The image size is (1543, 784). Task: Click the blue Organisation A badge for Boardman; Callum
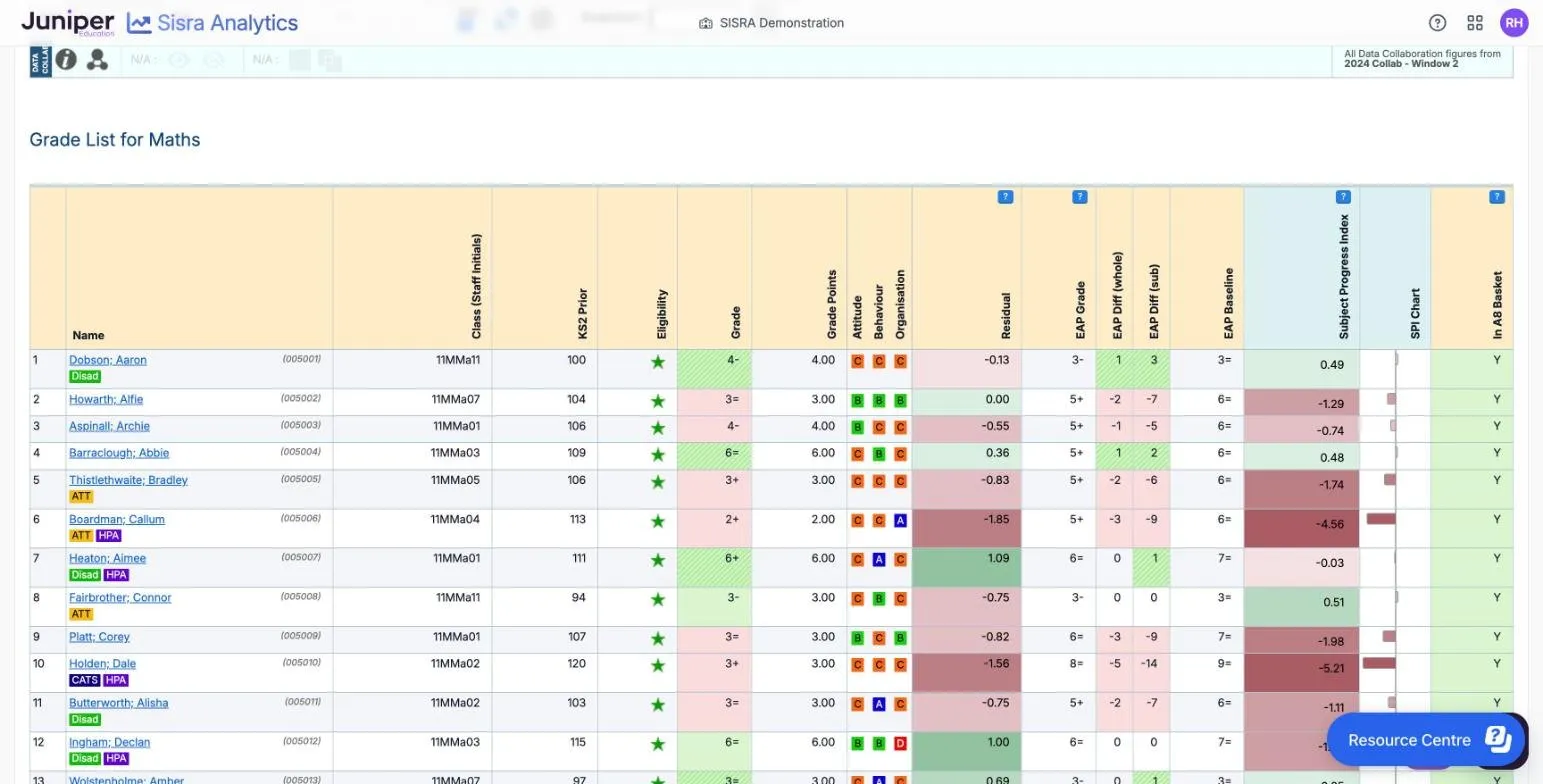pyautogui.click(x=900, y=520)
